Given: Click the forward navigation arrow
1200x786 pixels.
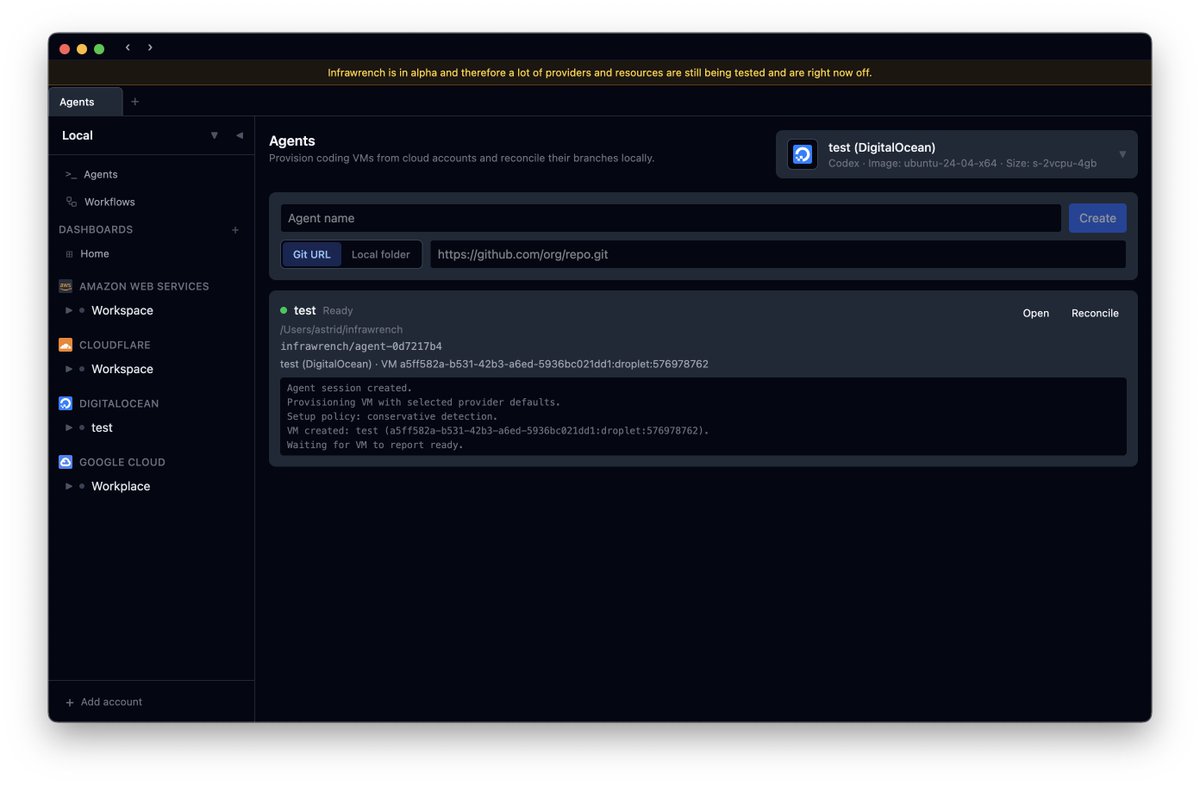Looking at the screenshot, I should pyautogui.click(x=150, y=47).
